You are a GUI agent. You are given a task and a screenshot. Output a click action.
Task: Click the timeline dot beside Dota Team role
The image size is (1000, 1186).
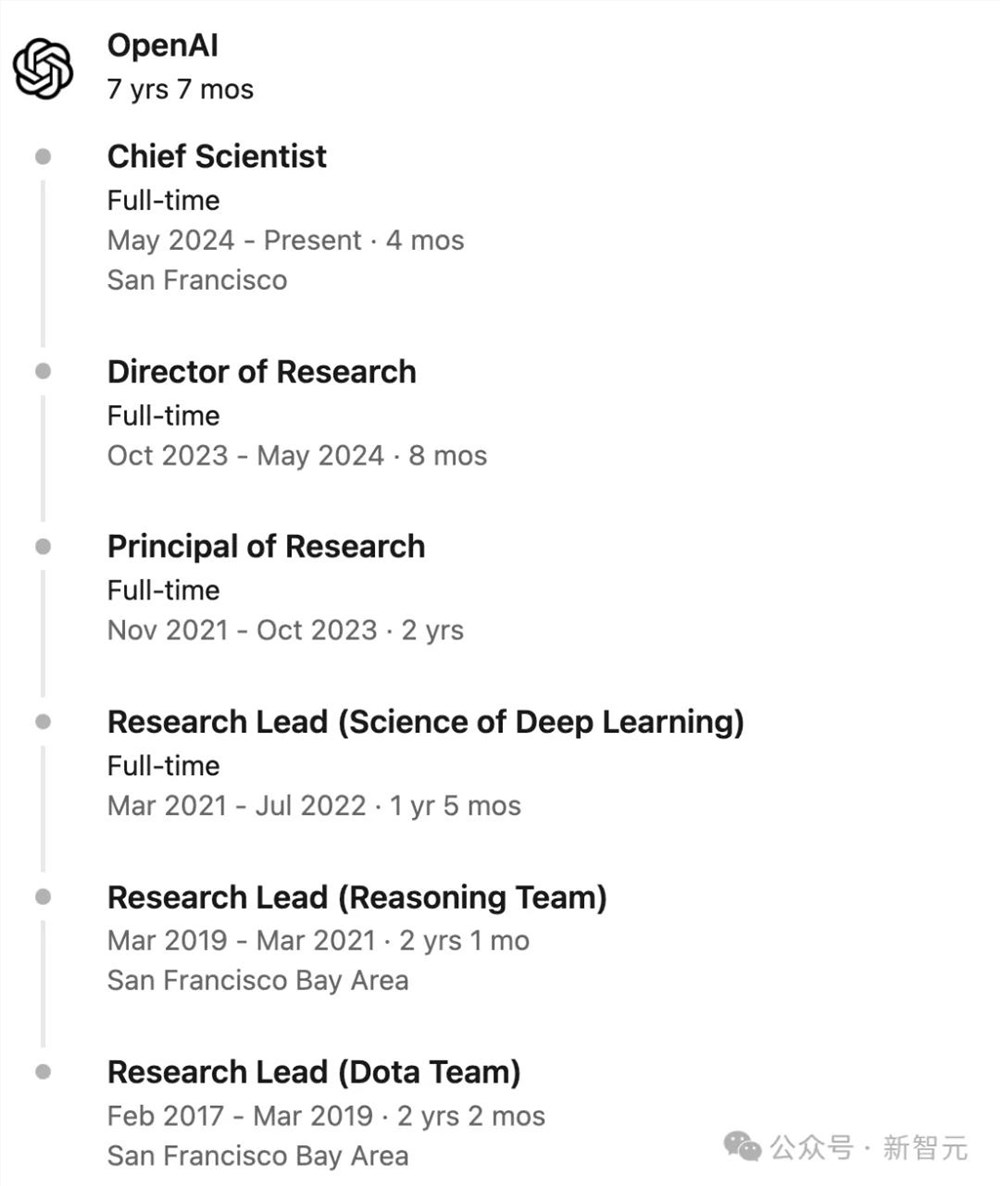43,1072
